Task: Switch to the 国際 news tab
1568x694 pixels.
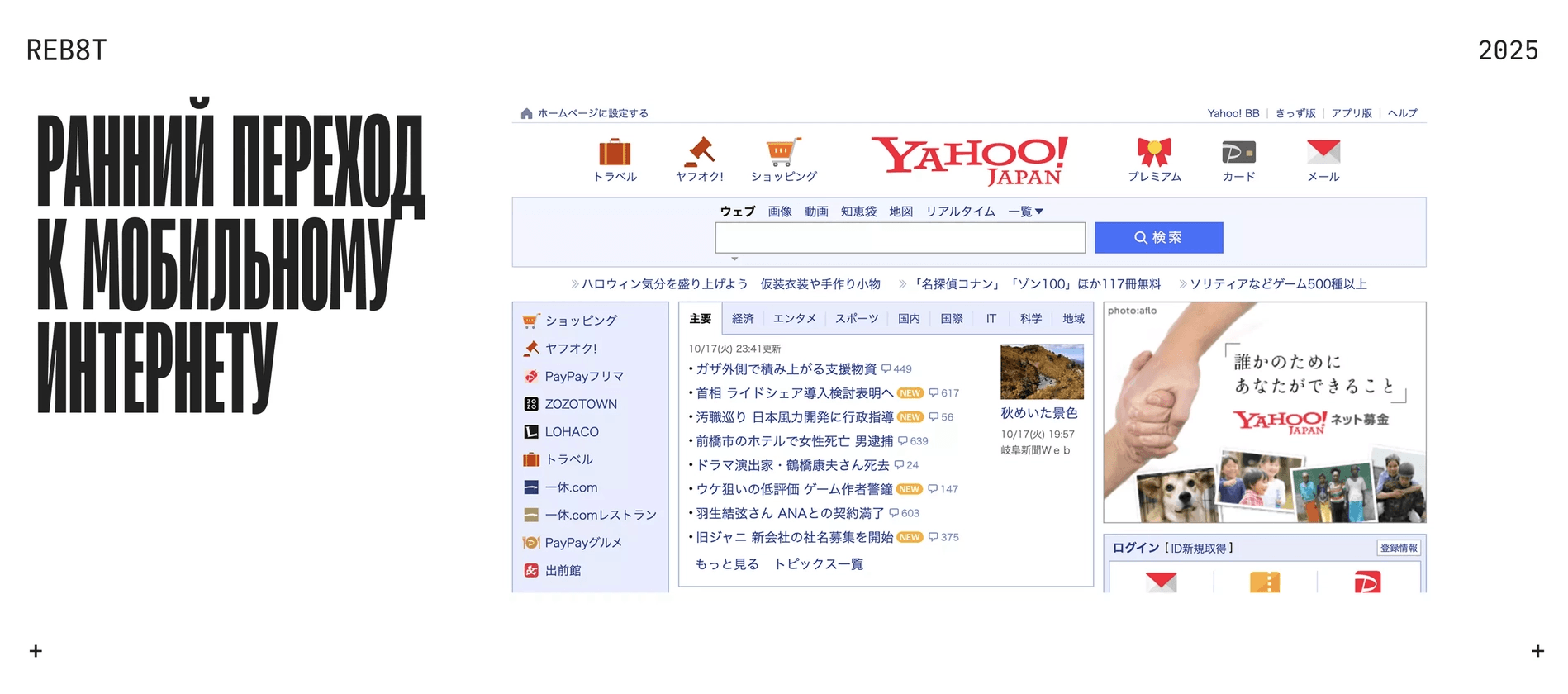Action: pos(952,319)
